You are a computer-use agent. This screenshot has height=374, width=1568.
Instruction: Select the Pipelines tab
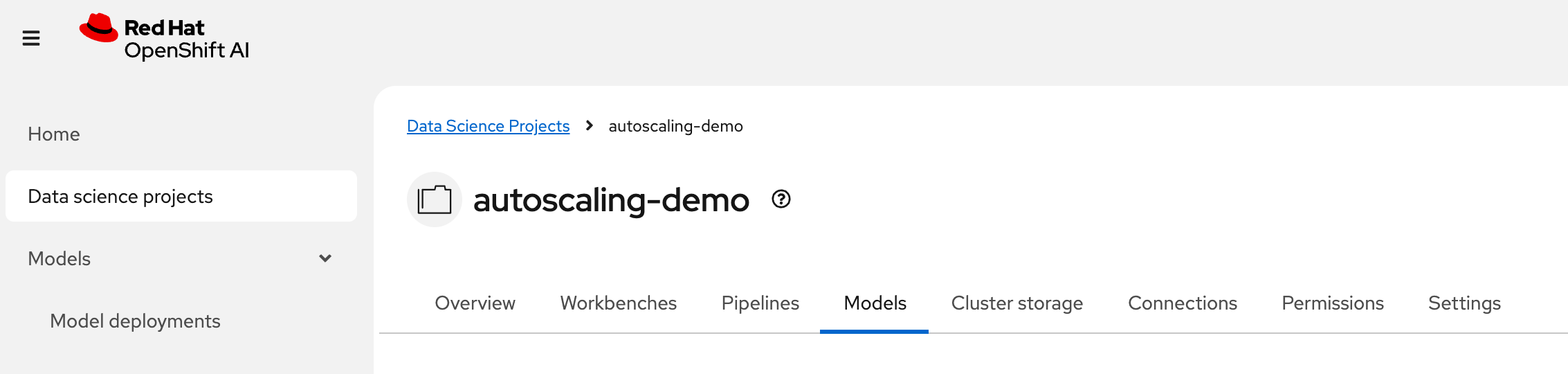[760, 303]
